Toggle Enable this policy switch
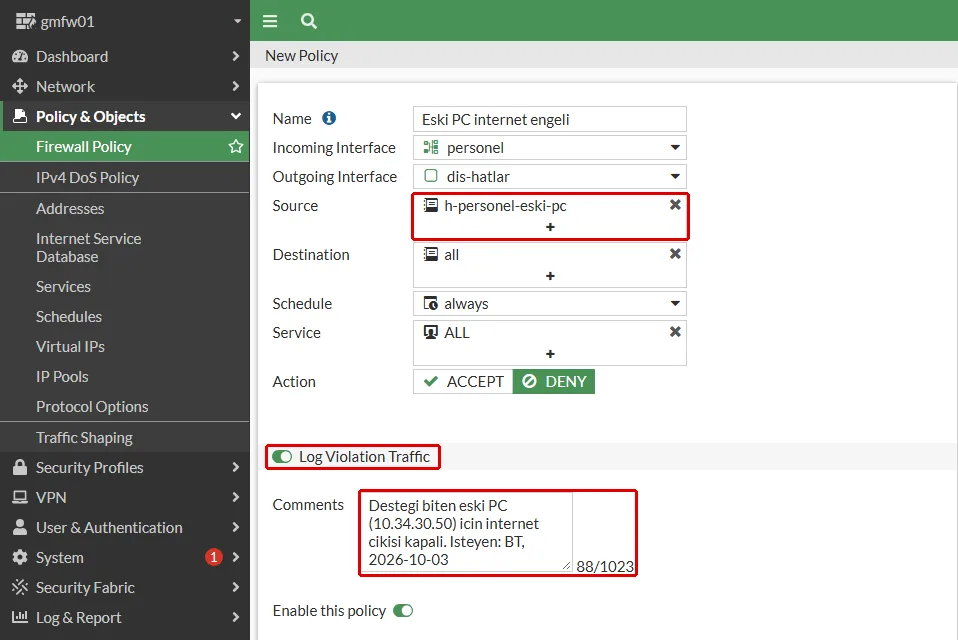This screenshot has height=640, width=958. (403, 611)
